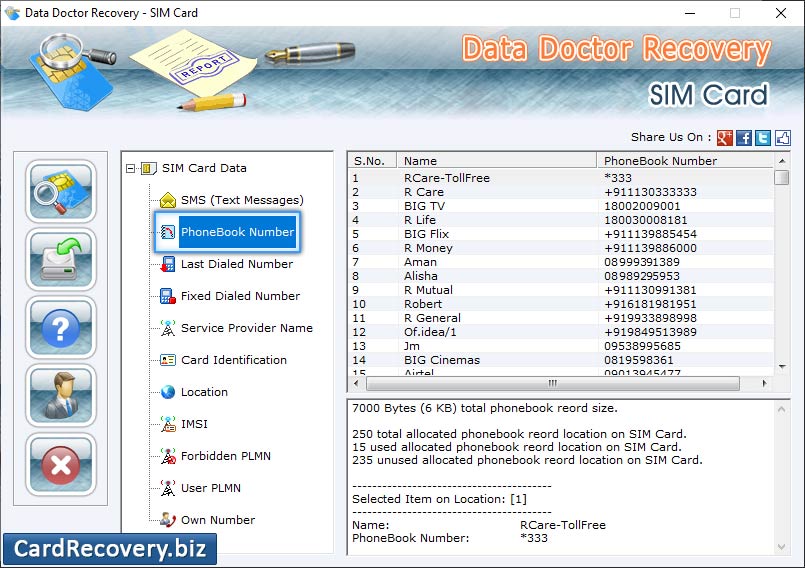Click the User PLMN tower icon
The width and height of the screenshot is (805, 568).
(x=168, y=488)
